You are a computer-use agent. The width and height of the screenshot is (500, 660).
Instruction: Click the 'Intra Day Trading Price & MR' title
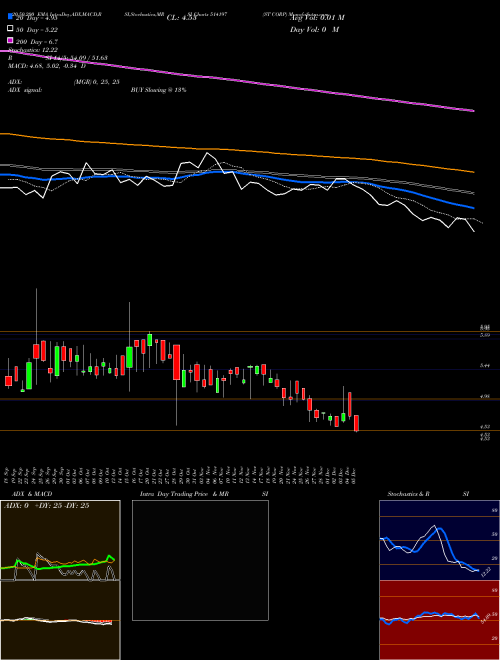click(x=184, y=494)
